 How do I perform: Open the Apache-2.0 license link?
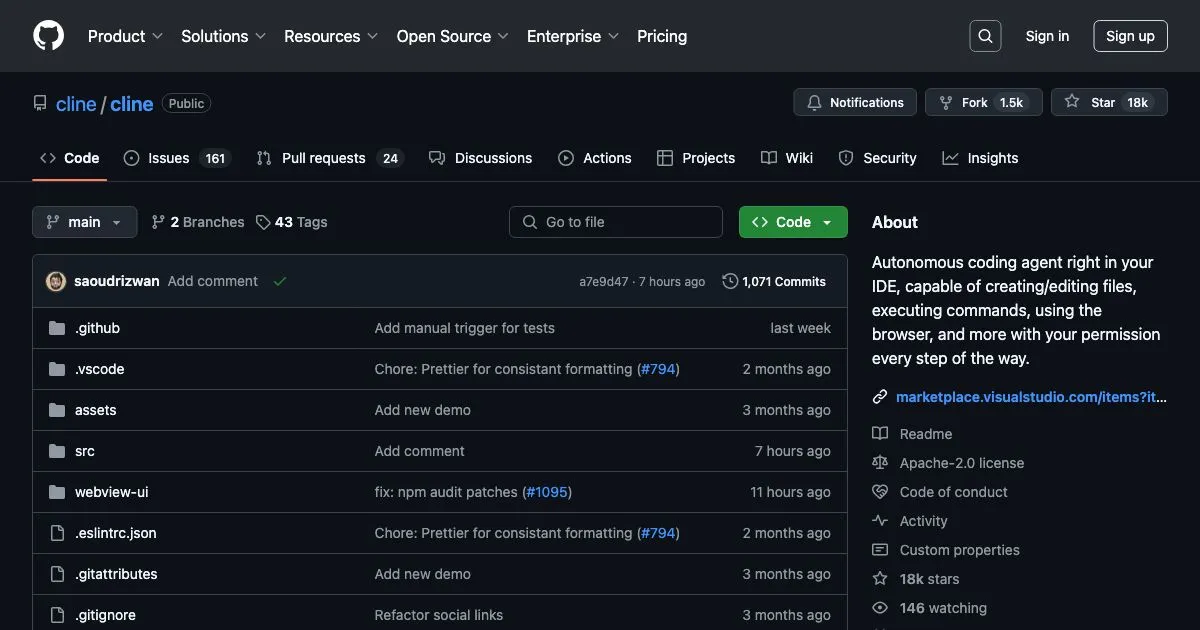pyautogui.click(x=961, y=462)
